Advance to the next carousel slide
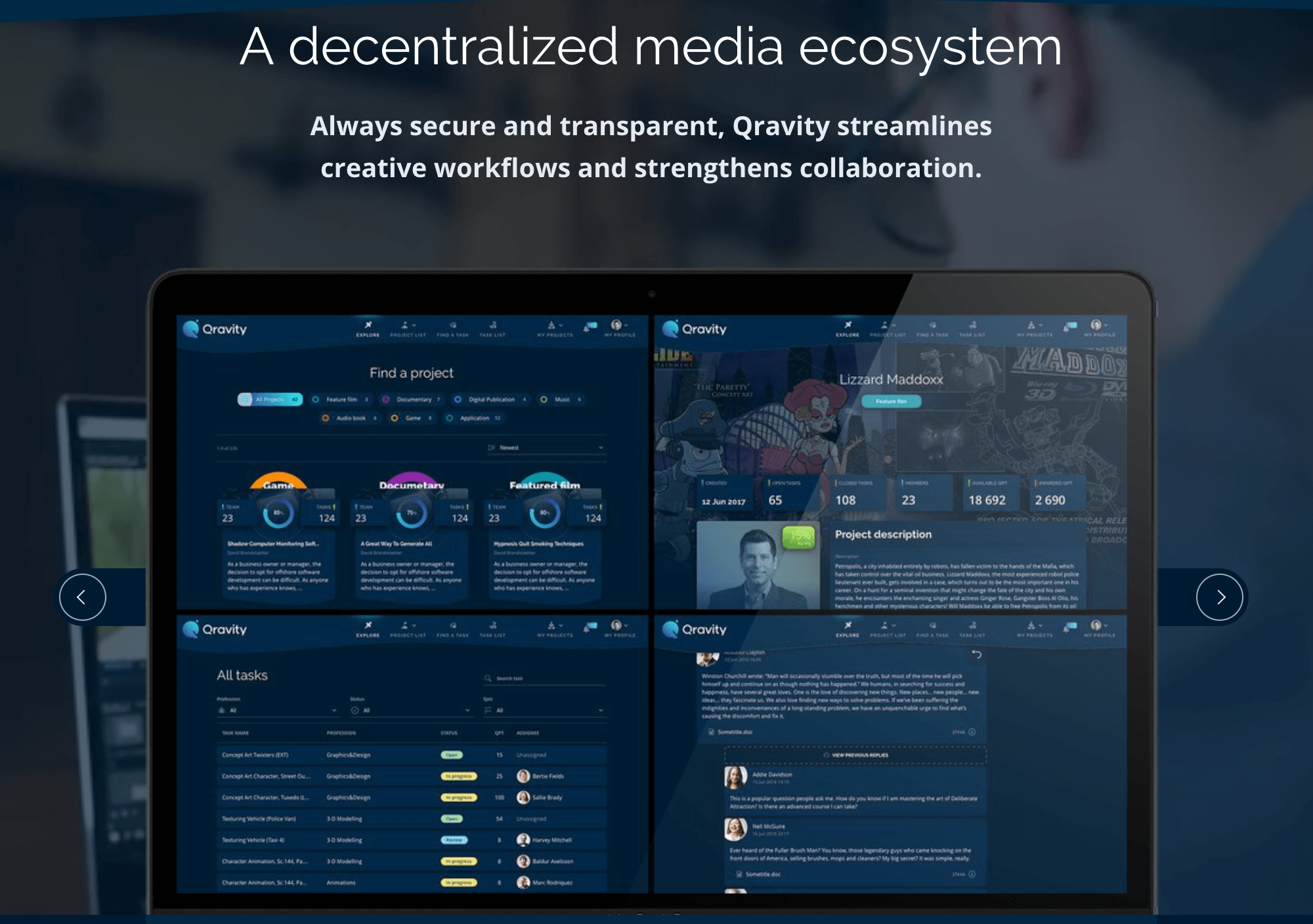This screenshot has width=1313, height=924. click(1220, 597)
